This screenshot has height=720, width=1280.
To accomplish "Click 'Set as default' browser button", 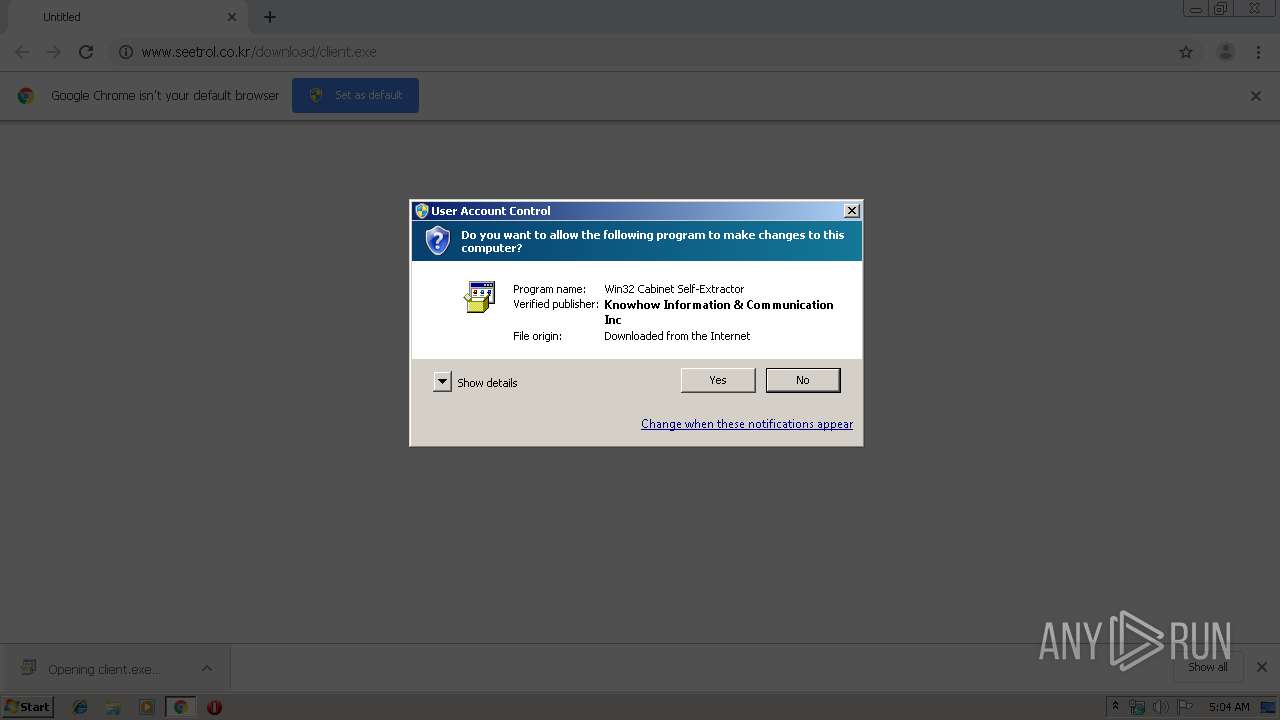I will click(x=355, y=95).
